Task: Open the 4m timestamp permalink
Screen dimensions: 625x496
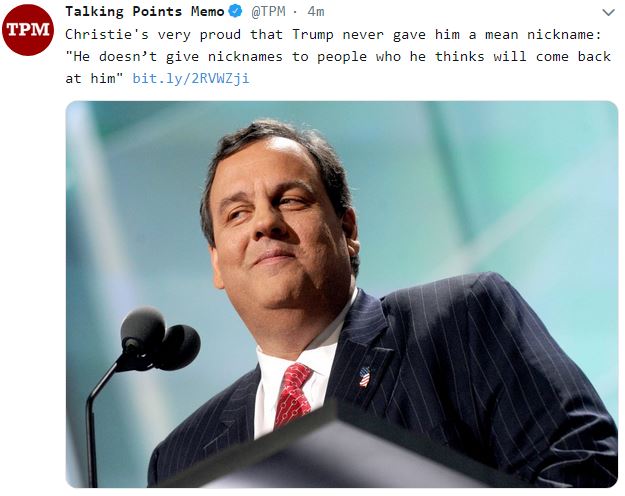Action: pyautogui.click(x=316, y=12)
